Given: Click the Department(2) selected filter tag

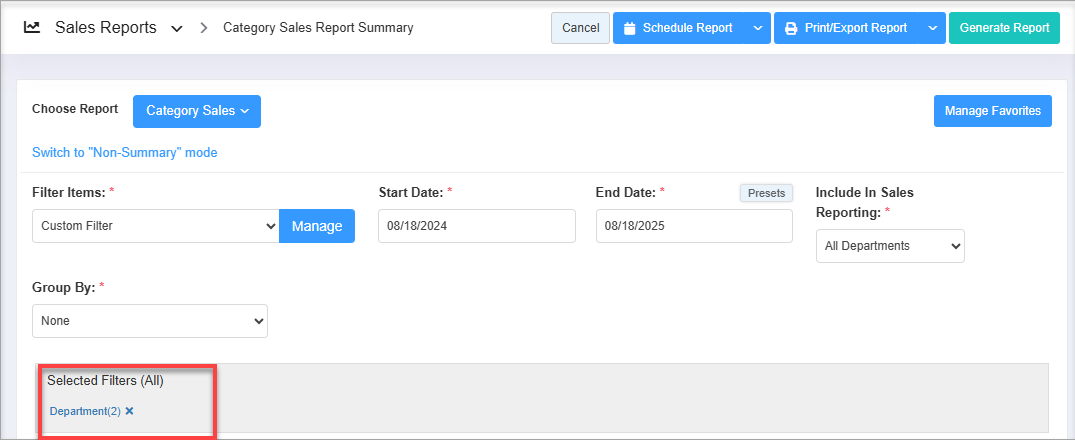Looking at the screenshot, I should coord(85,411).
